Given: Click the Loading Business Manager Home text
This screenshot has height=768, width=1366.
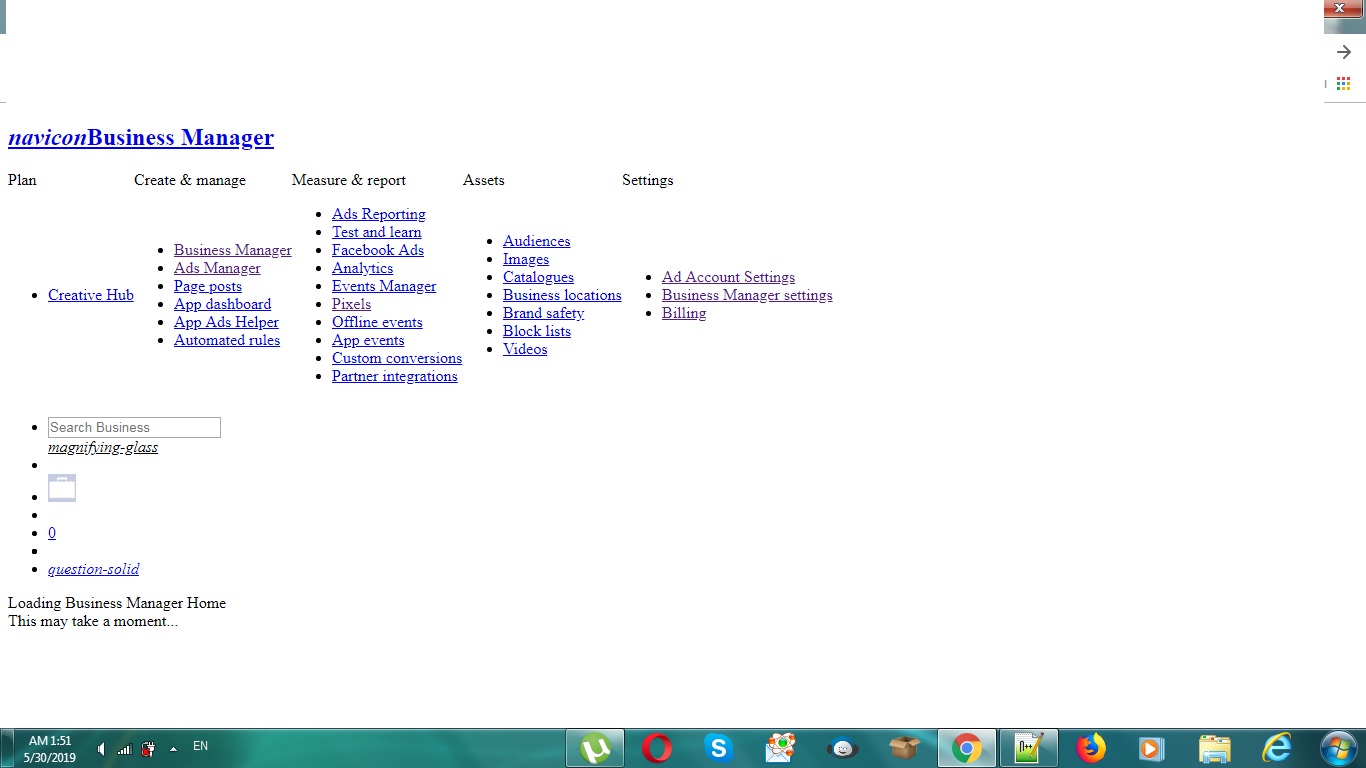Looking at the screenshot, I should click(117, 603).
